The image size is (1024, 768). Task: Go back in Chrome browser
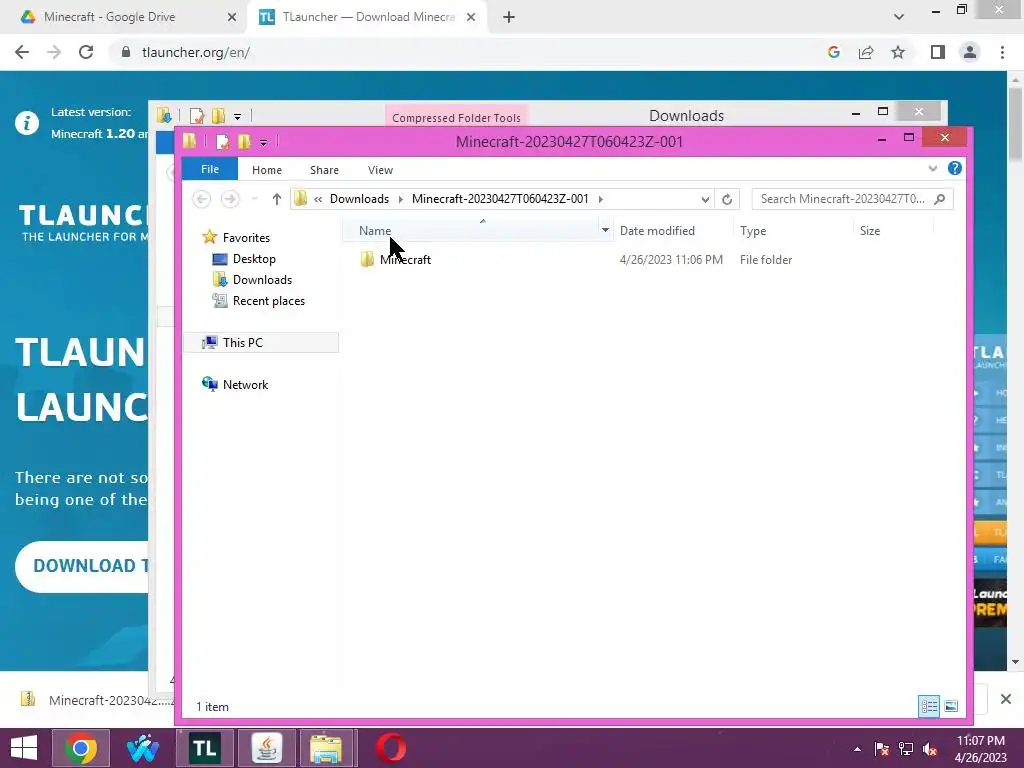(22, 52)
